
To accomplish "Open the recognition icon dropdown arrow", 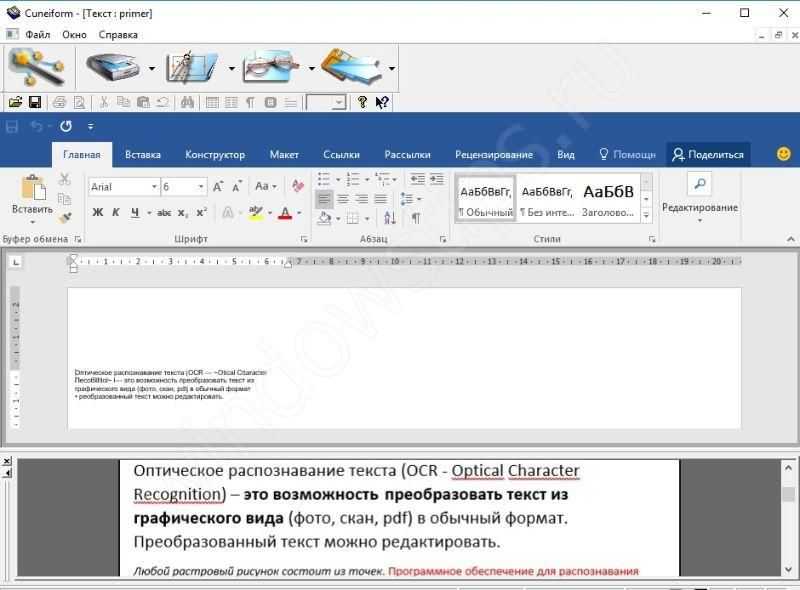I will pyautogui.click(x=311, y=68).
